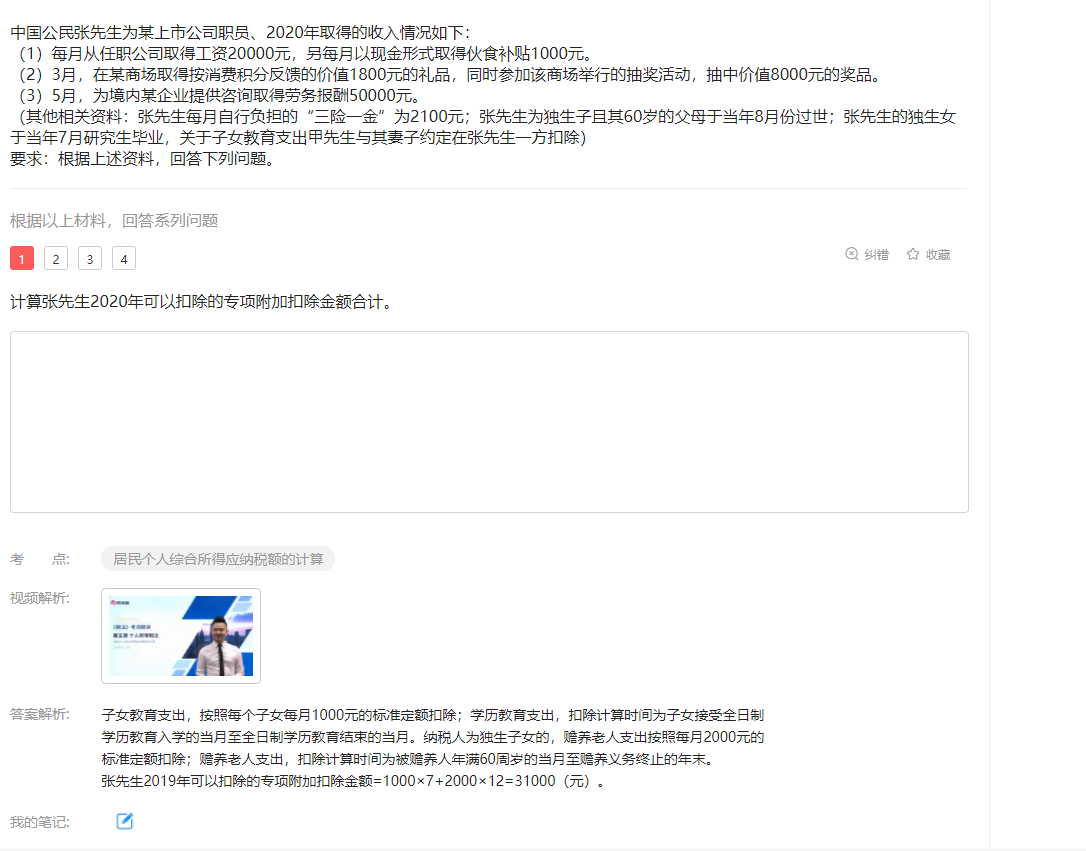Play the 视频解析 video thumbnail

(181, 636)
